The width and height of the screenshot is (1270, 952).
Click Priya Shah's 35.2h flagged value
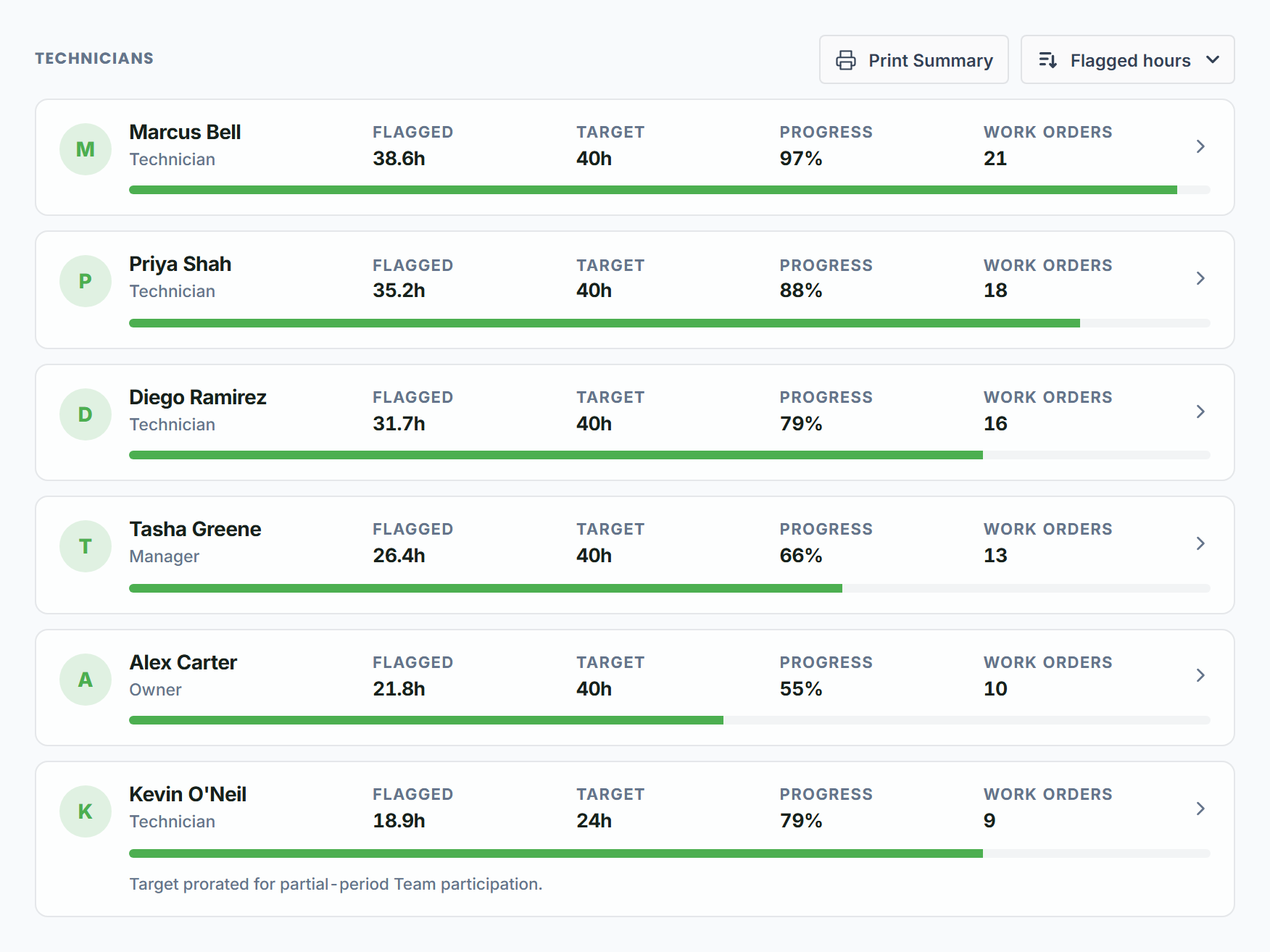(x=399, y=291)
